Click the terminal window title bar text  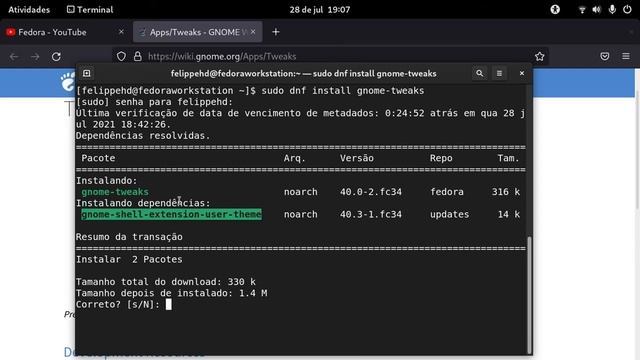coord(304,73)
